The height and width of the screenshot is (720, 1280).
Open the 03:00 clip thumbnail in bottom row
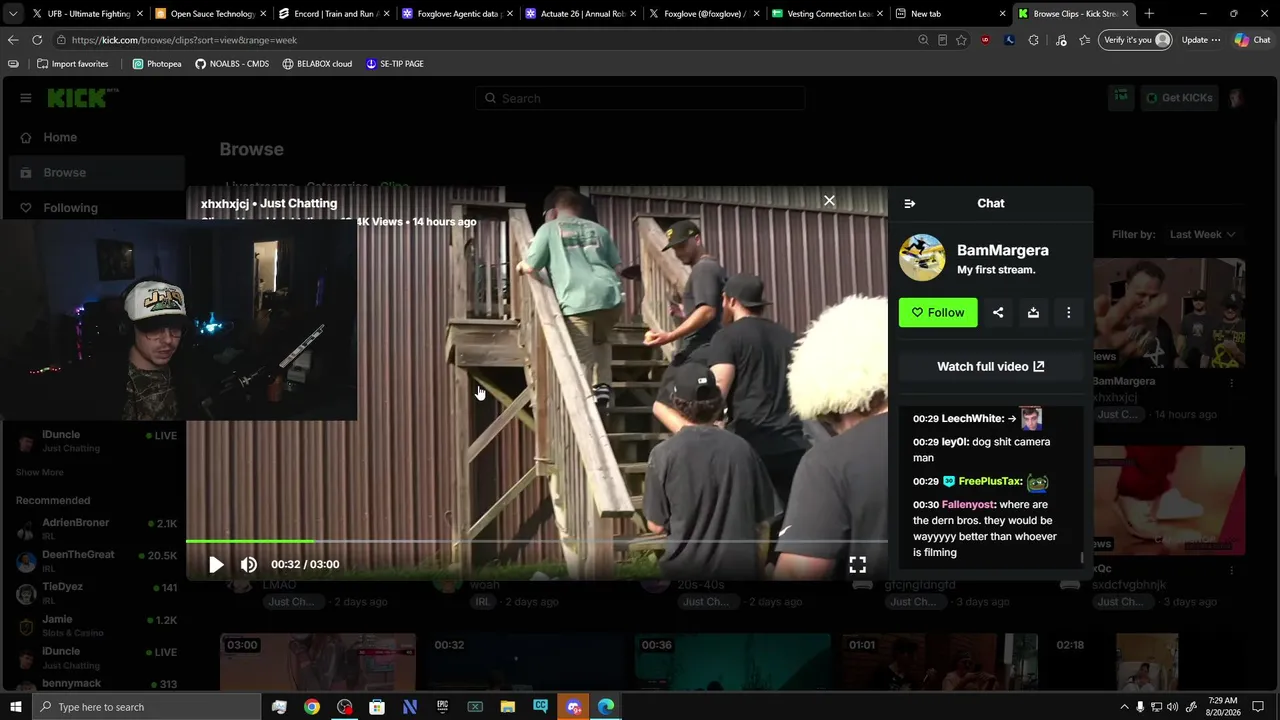(318, 661)
